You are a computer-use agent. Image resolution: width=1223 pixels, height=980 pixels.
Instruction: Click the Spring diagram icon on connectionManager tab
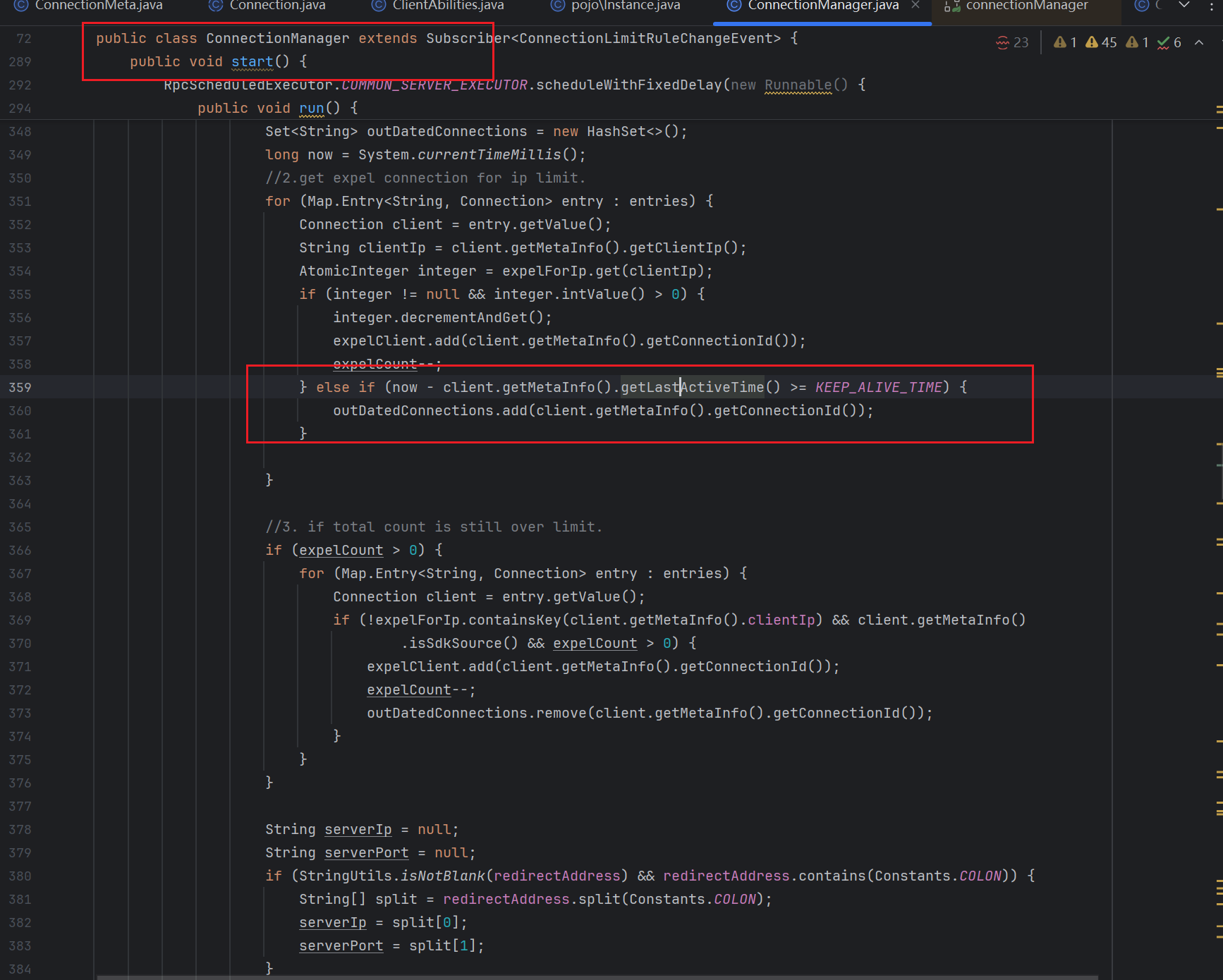click(952, 6)
